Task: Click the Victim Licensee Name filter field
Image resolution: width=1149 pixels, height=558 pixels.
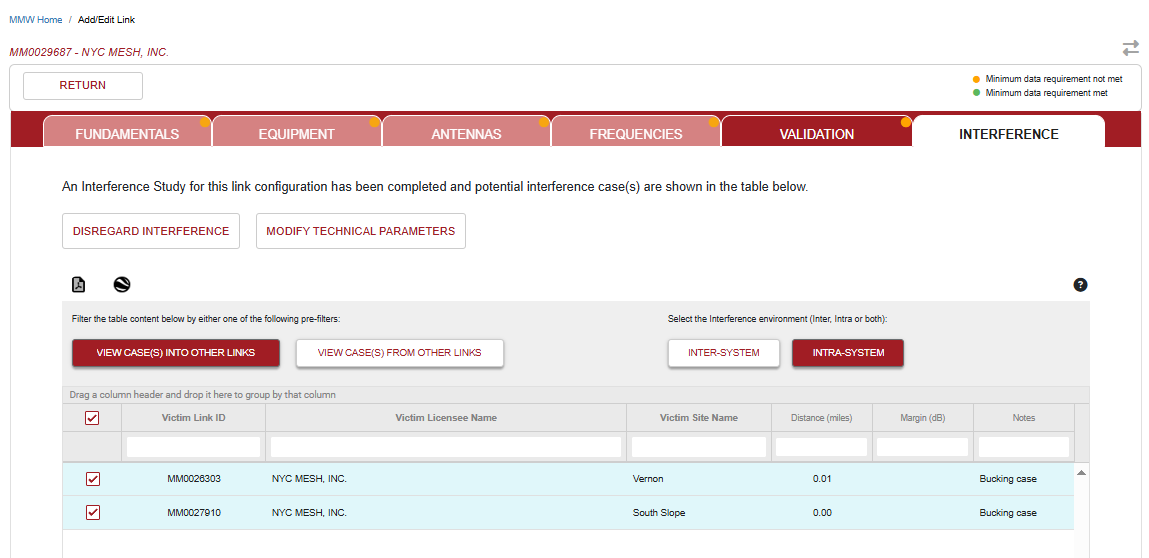Action: click(446, 447)
